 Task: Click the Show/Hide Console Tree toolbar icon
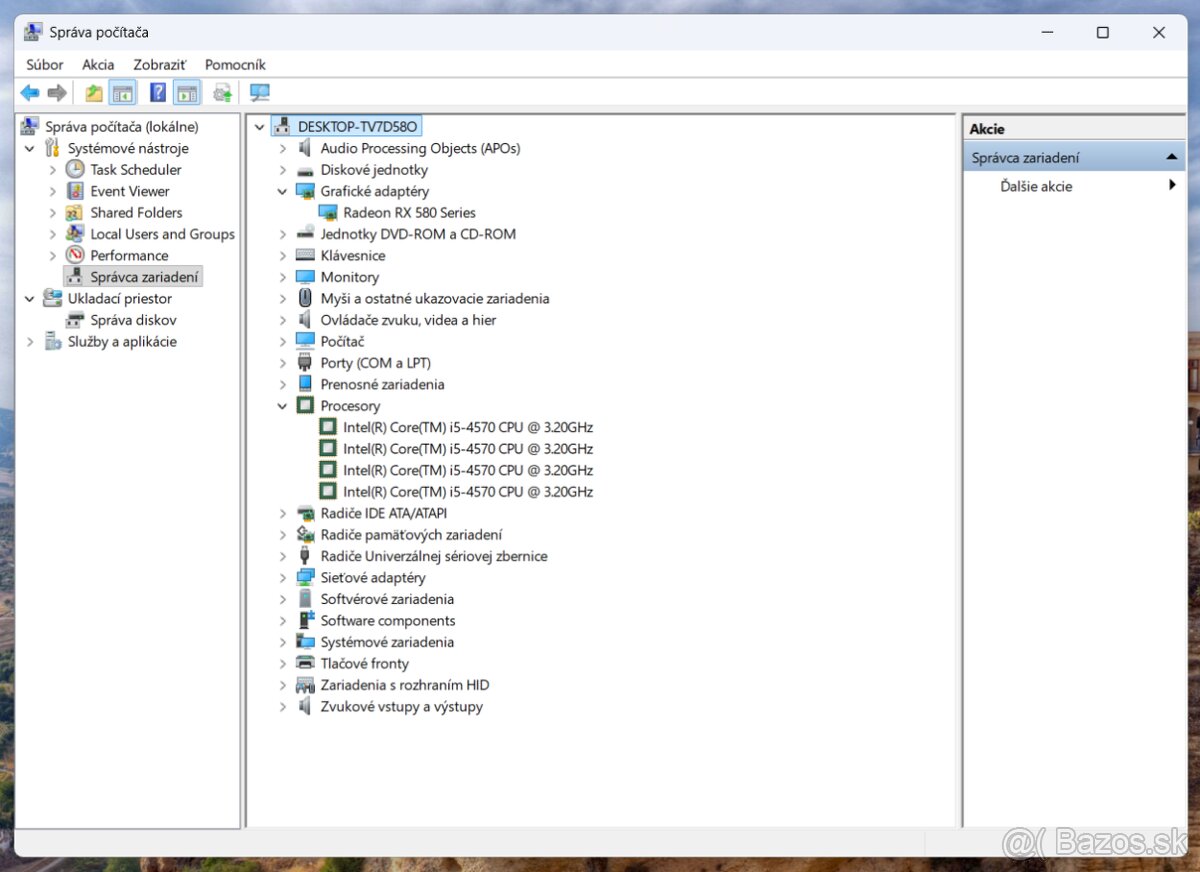tap(122, 93)
